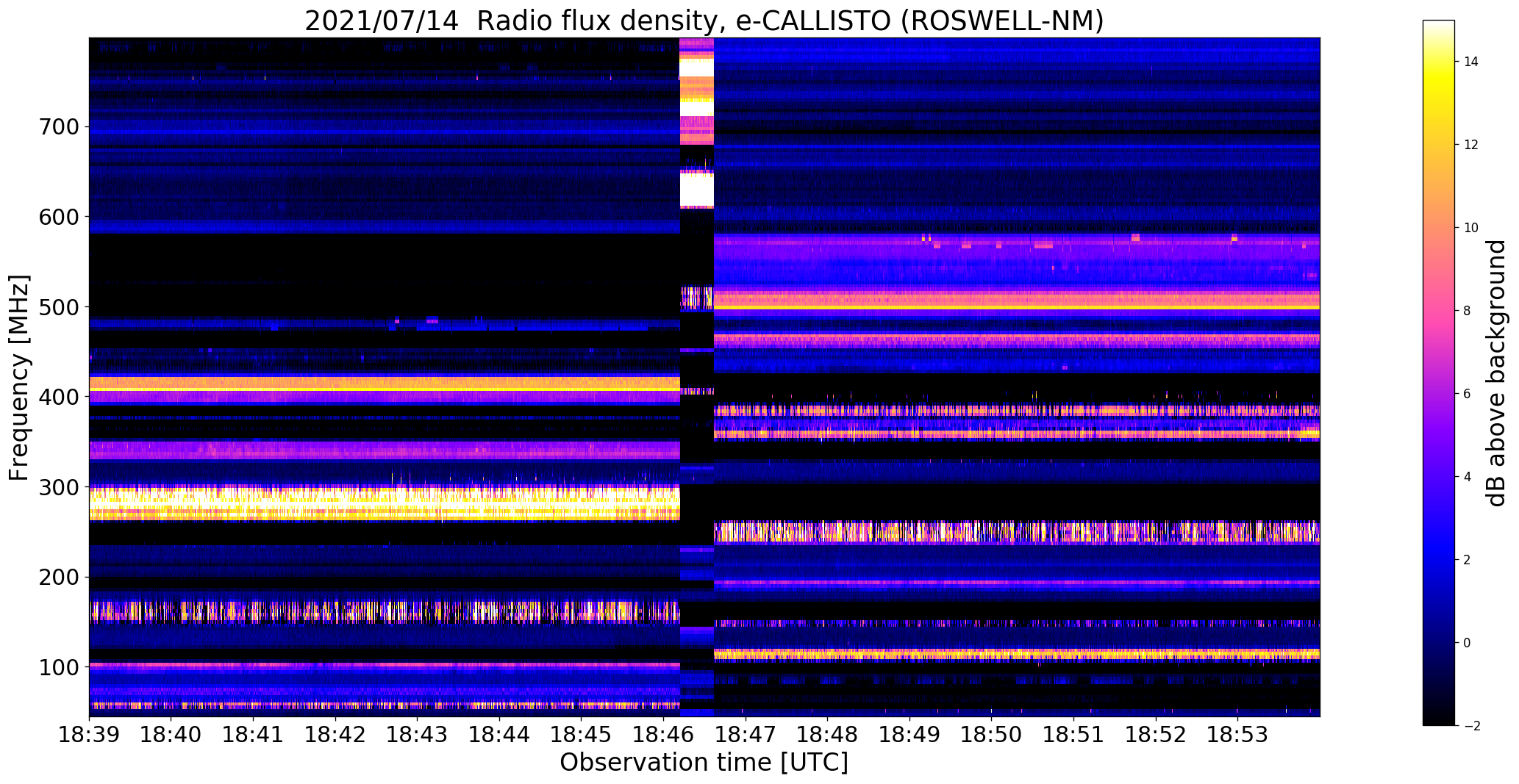Click the colorbar tick value 10
This screenshot has height=784, width=1519.
tap(1471, 228)
